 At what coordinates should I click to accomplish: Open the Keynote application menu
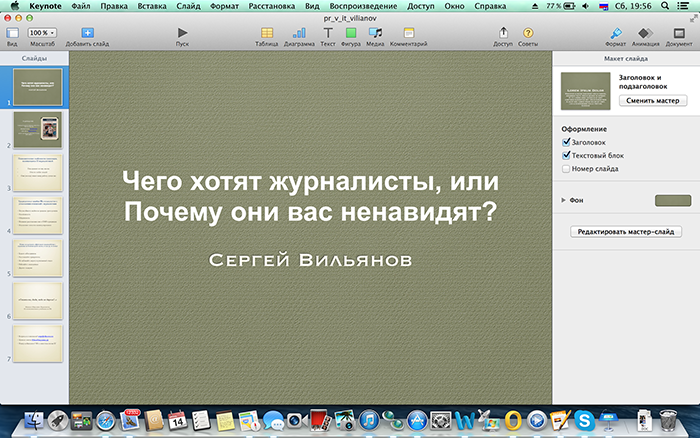(x=45, y=6)
